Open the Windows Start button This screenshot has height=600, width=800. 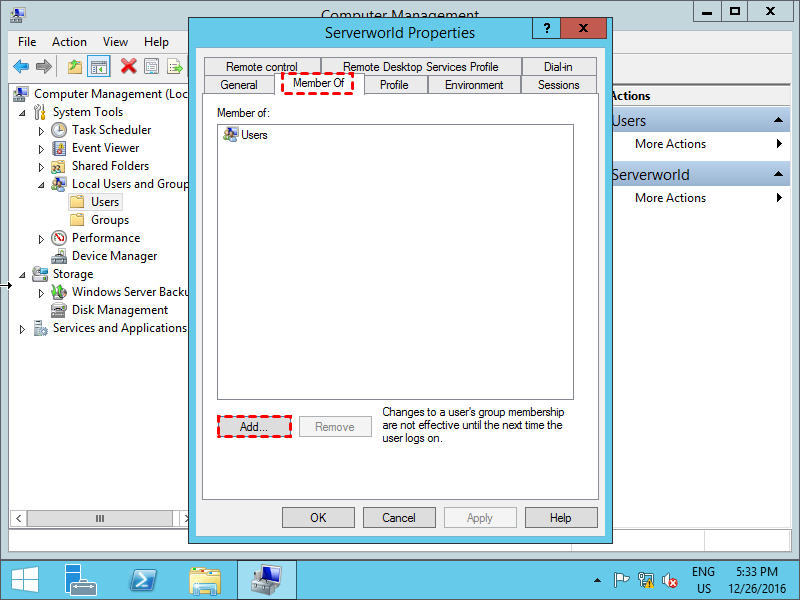24,581
